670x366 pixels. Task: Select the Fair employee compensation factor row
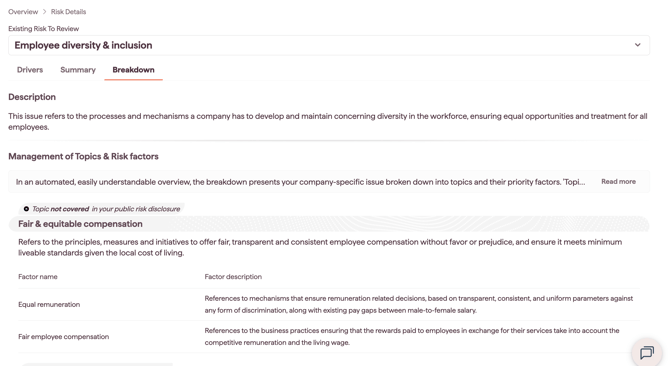point(329,337)
